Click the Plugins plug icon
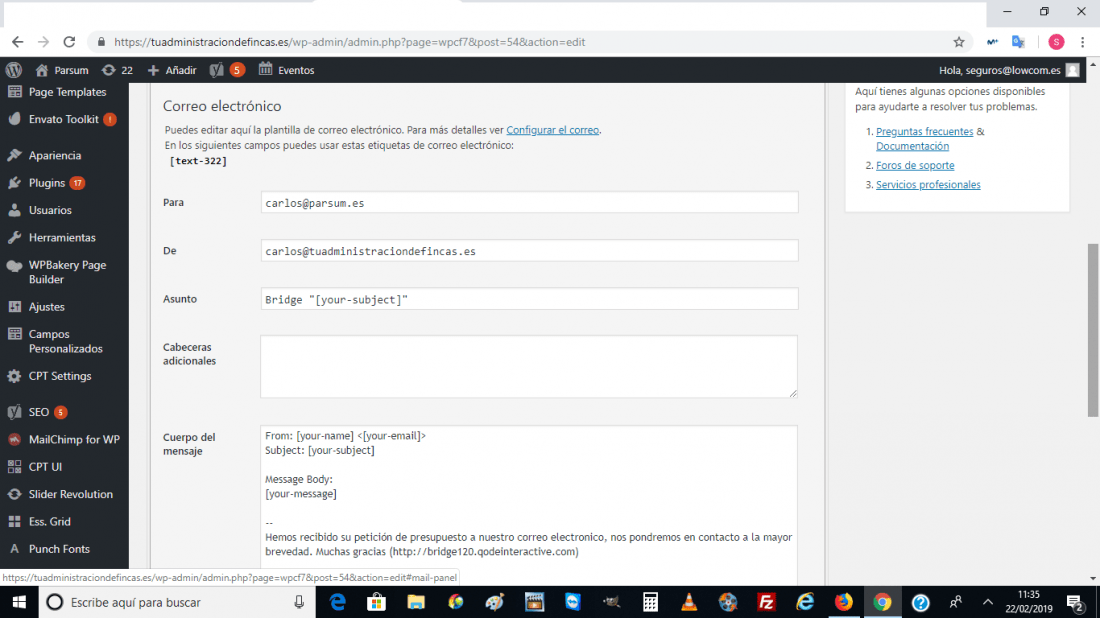1100x618 pixels. tap(14, 182)
